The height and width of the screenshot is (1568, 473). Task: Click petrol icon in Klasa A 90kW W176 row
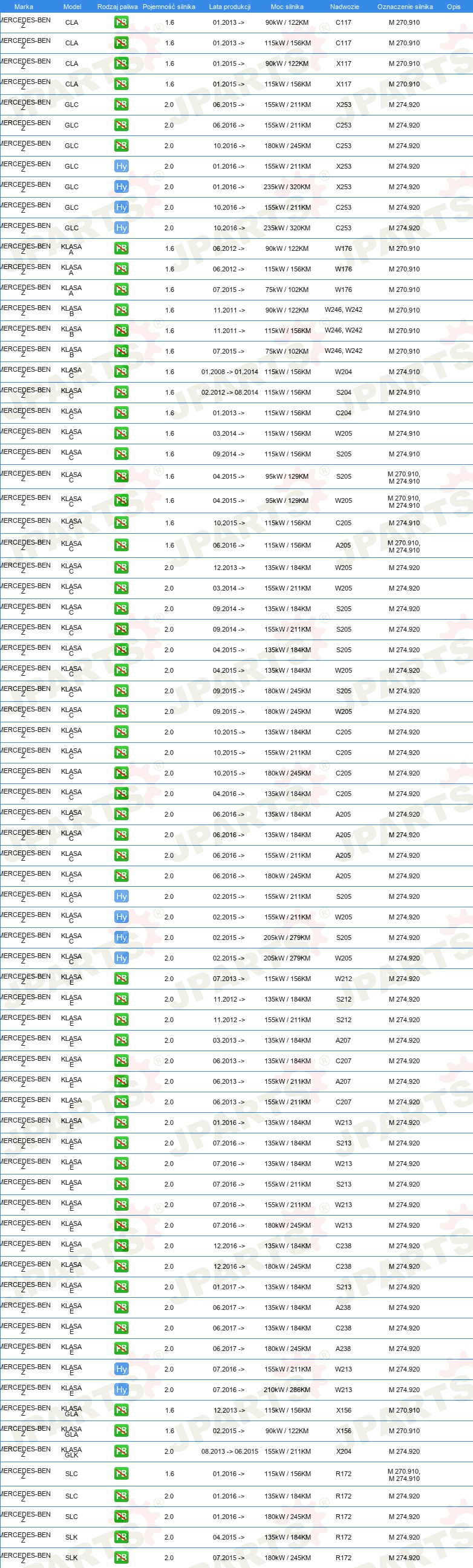pyautogui.click(x=121, y=248)
